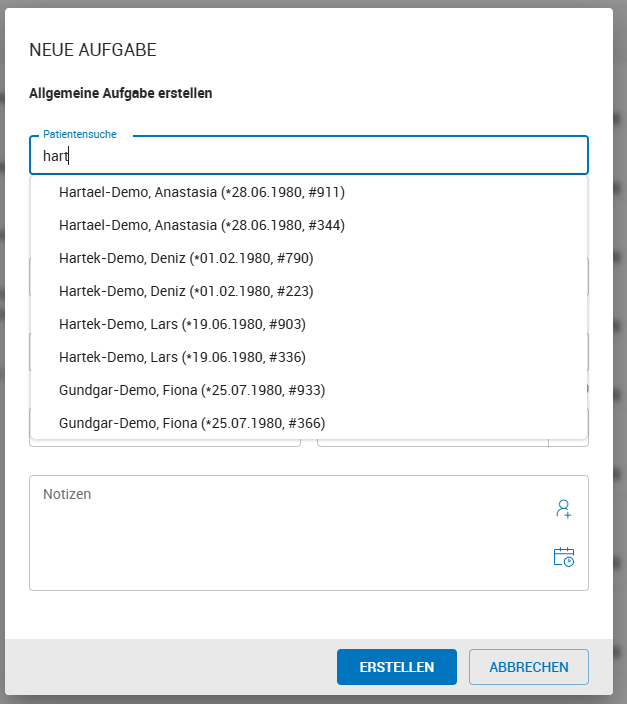Pick Hartek-Demo, Lars patient #903
Viewport: 627px width, 704px height.
182,324
